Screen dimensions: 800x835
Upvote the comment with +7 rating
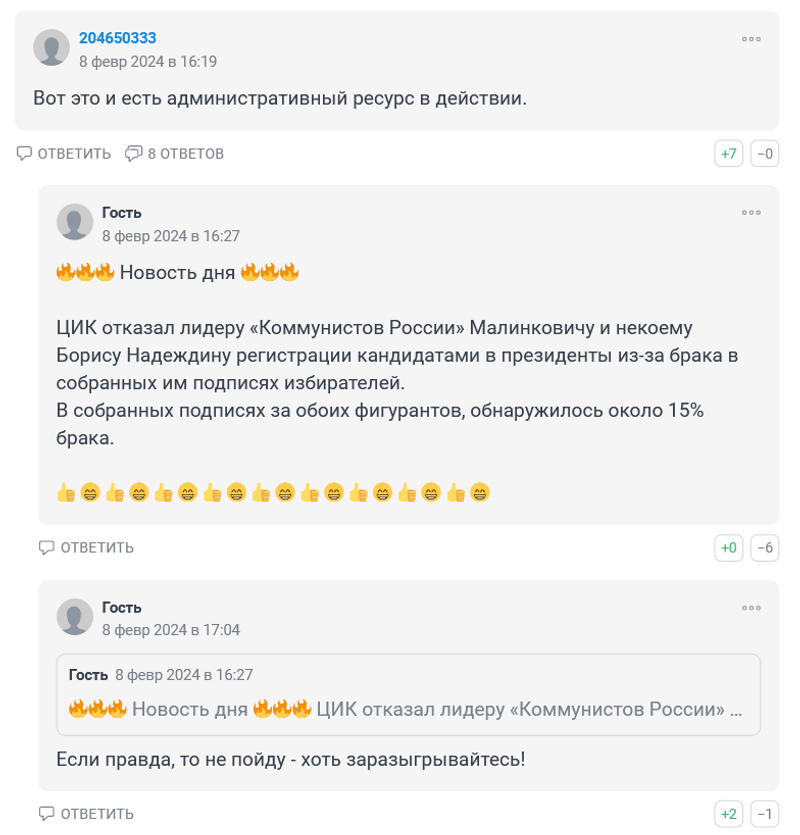[729, 154]
